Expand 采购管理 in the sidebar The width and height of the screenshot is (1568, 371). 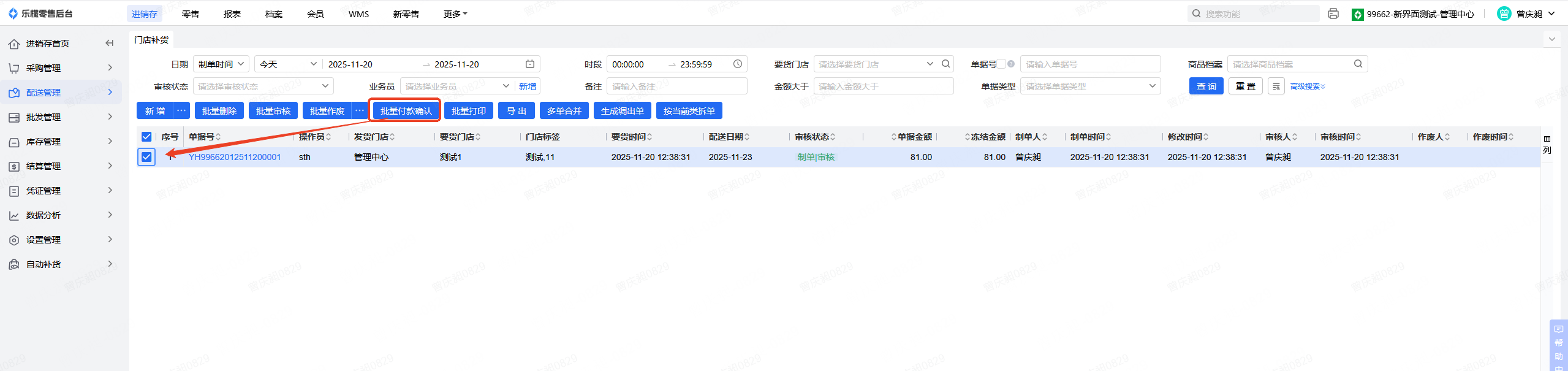pyautogui.click(x=61, y=67)
